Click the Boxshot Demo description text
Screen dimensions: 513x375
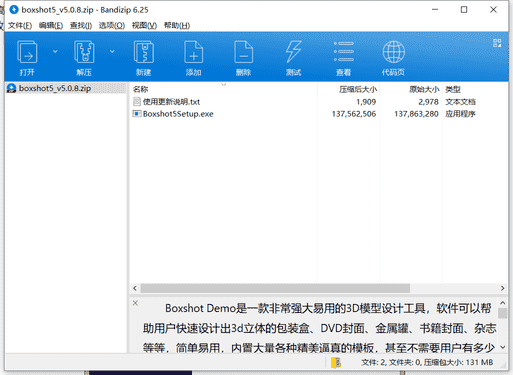point(319,328)
